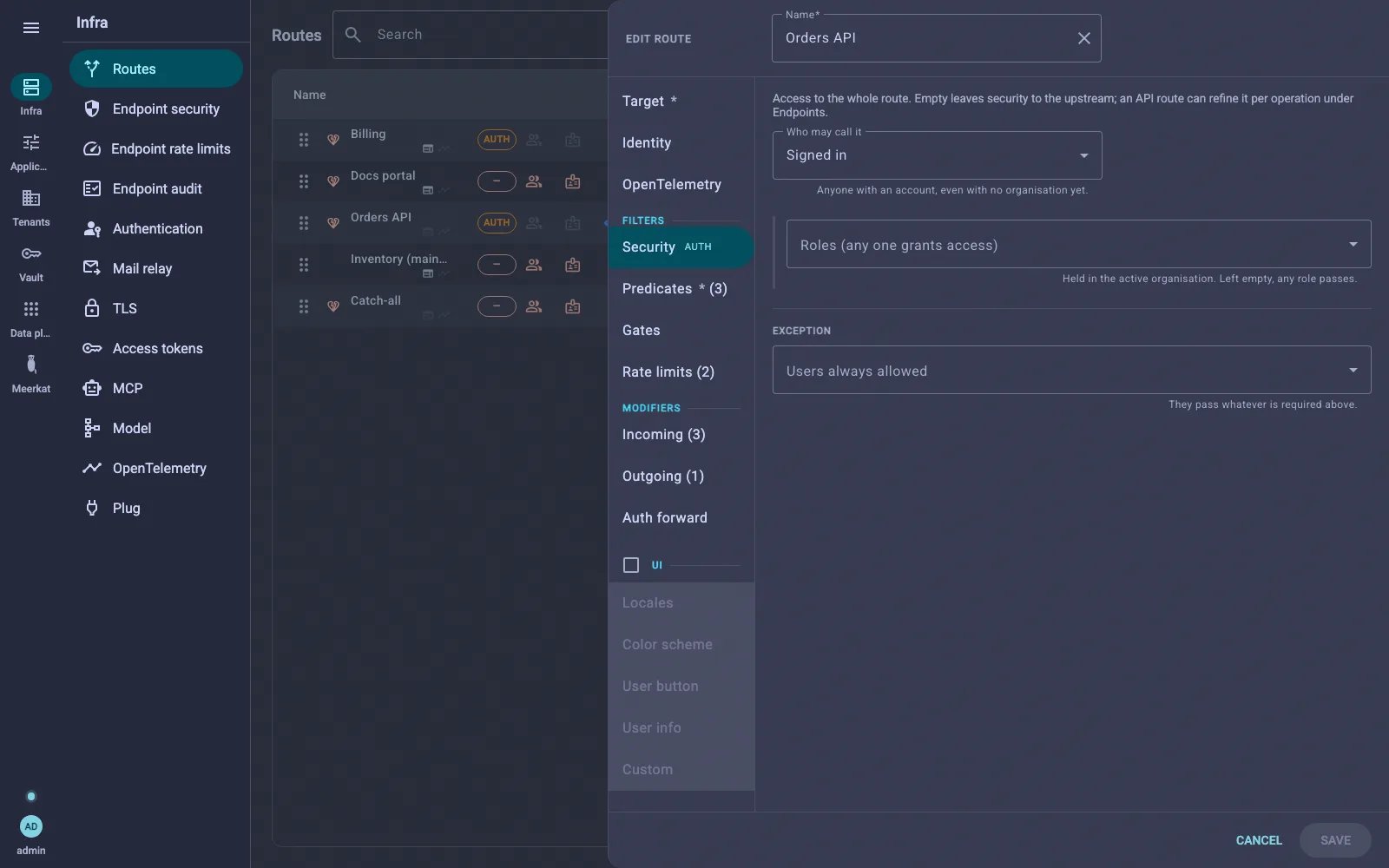Screen dimensions: 1389x868
Task: Click the admin avatar icon
Action: tap(31, 826)
